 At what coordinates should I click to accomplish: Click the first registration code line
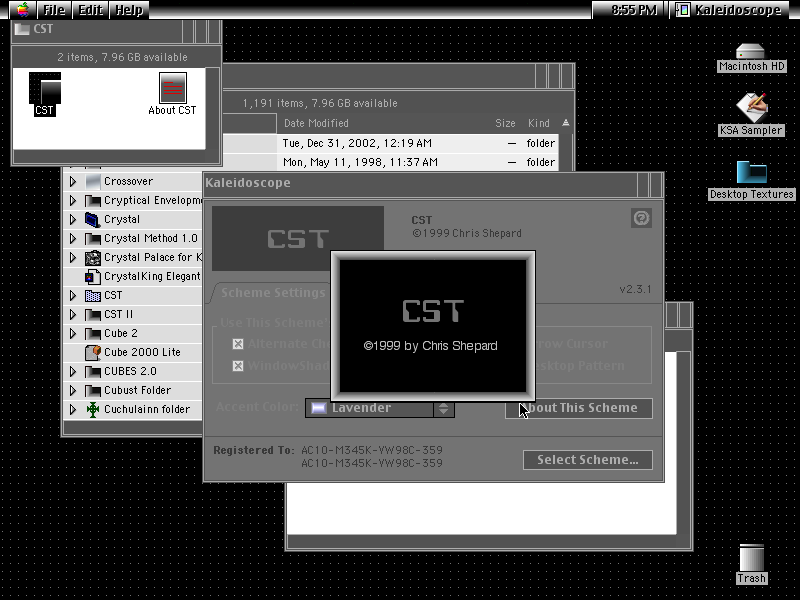click(x=372, y=450)
